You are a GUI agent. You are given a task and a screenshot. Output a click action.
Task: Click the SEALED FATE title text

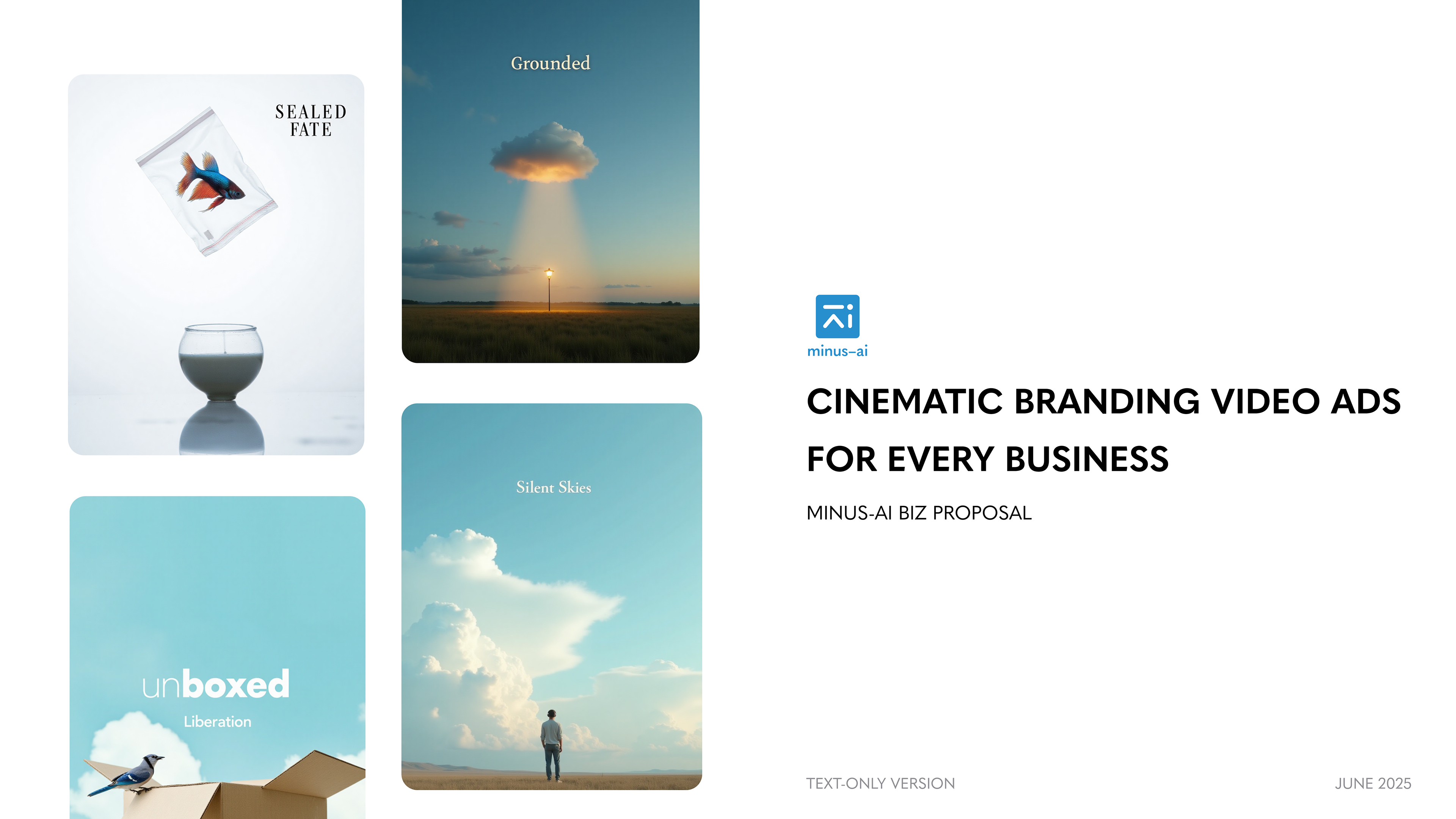[310, 121]
